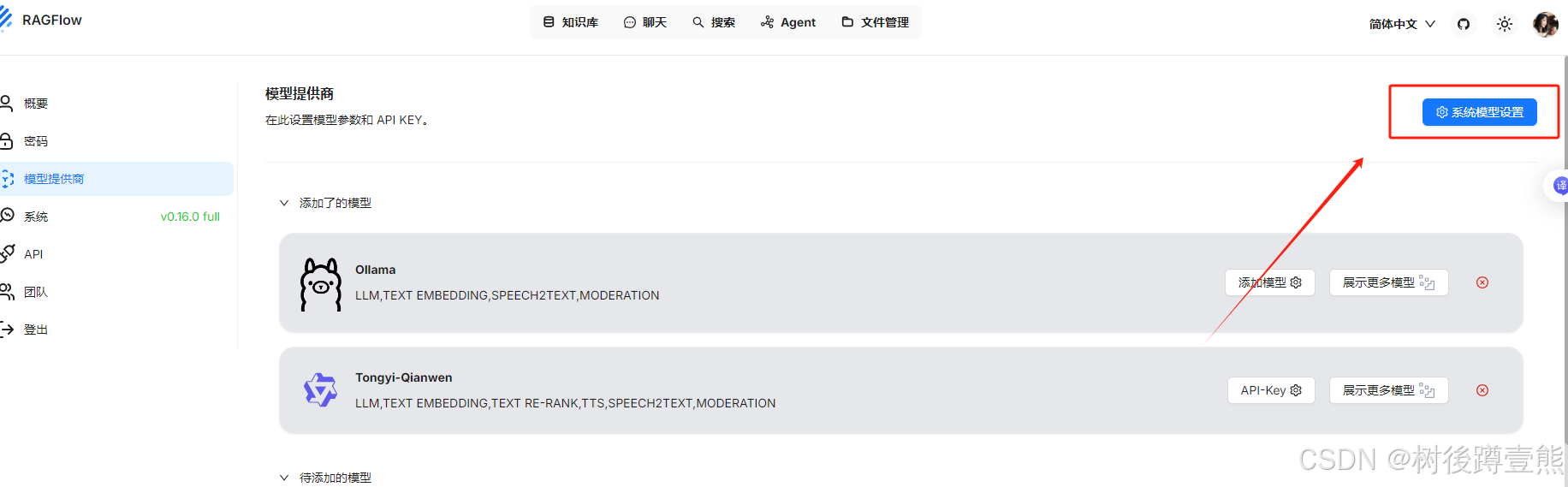Open the GitHub icon link
The image size is (1568, 487).
pos(1464,24)
